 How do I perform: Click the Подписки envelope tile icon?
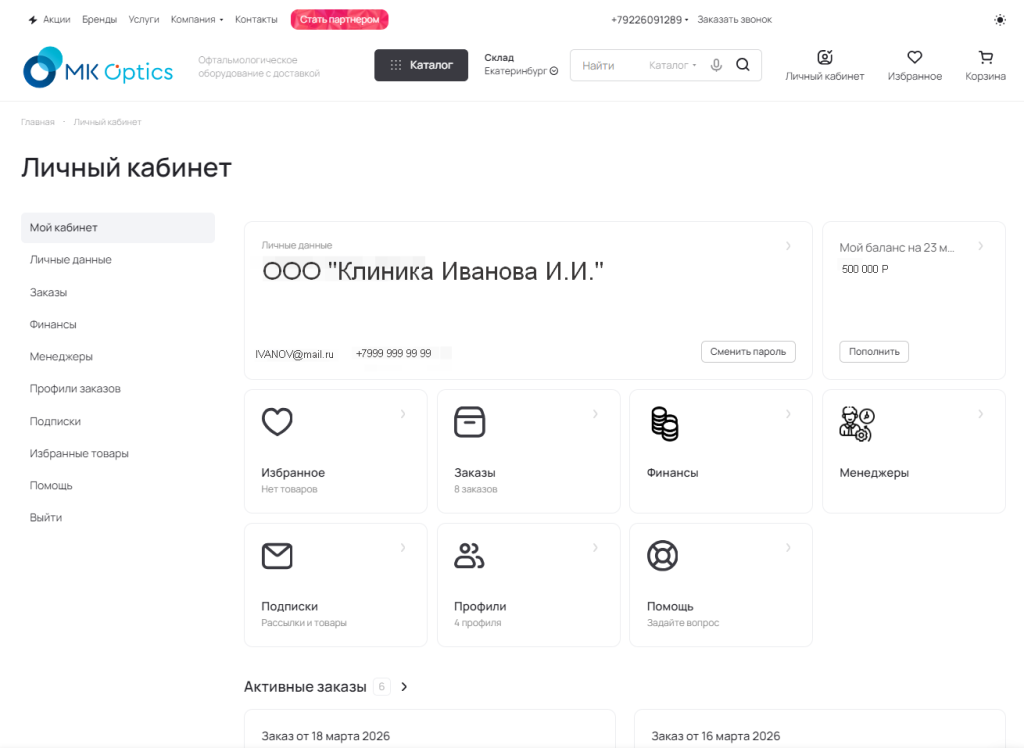click(x=277, y=555)
